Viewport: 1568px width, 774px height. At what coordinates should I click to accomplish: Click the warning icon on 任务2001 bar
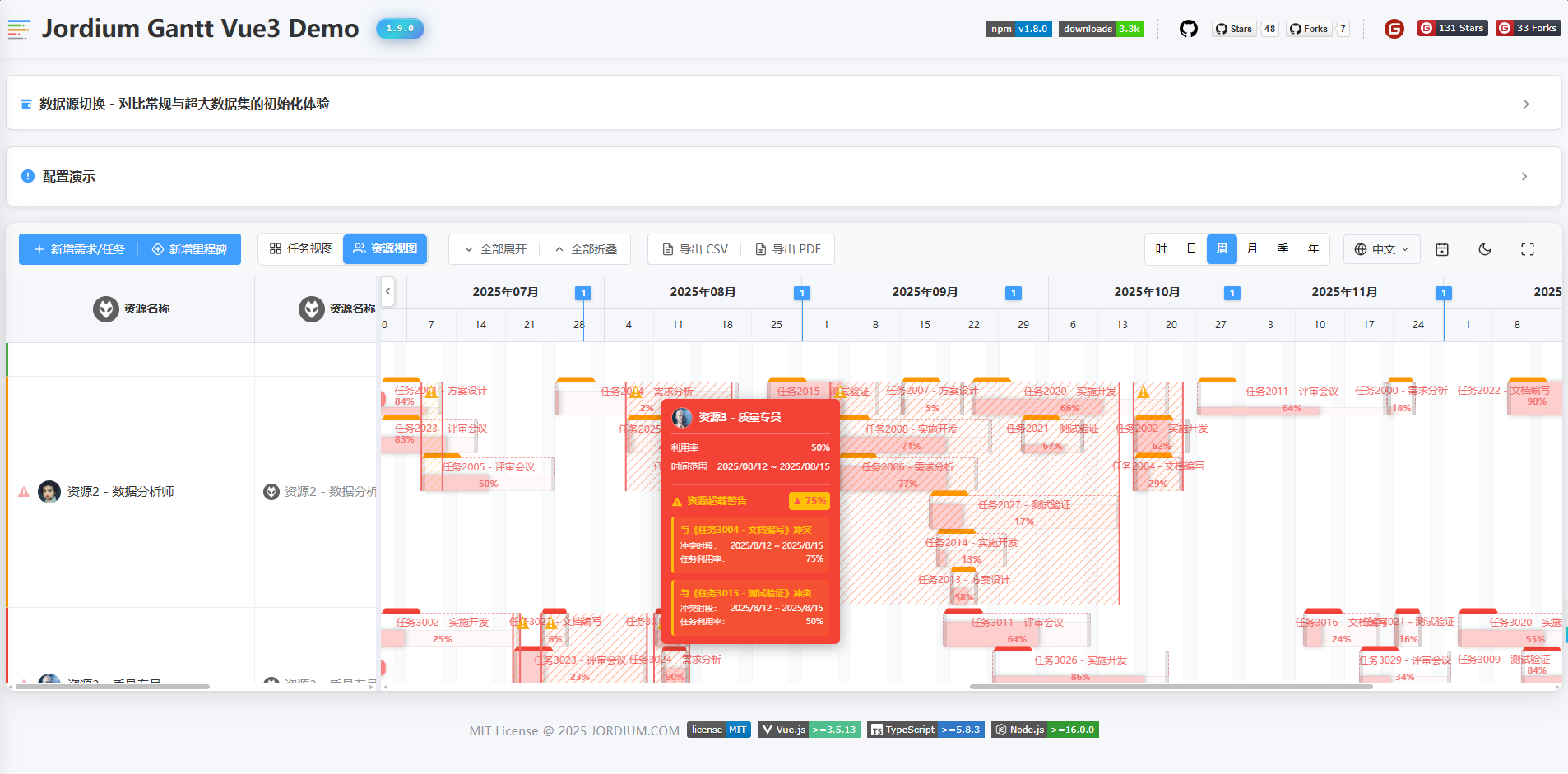pos(431,392)
